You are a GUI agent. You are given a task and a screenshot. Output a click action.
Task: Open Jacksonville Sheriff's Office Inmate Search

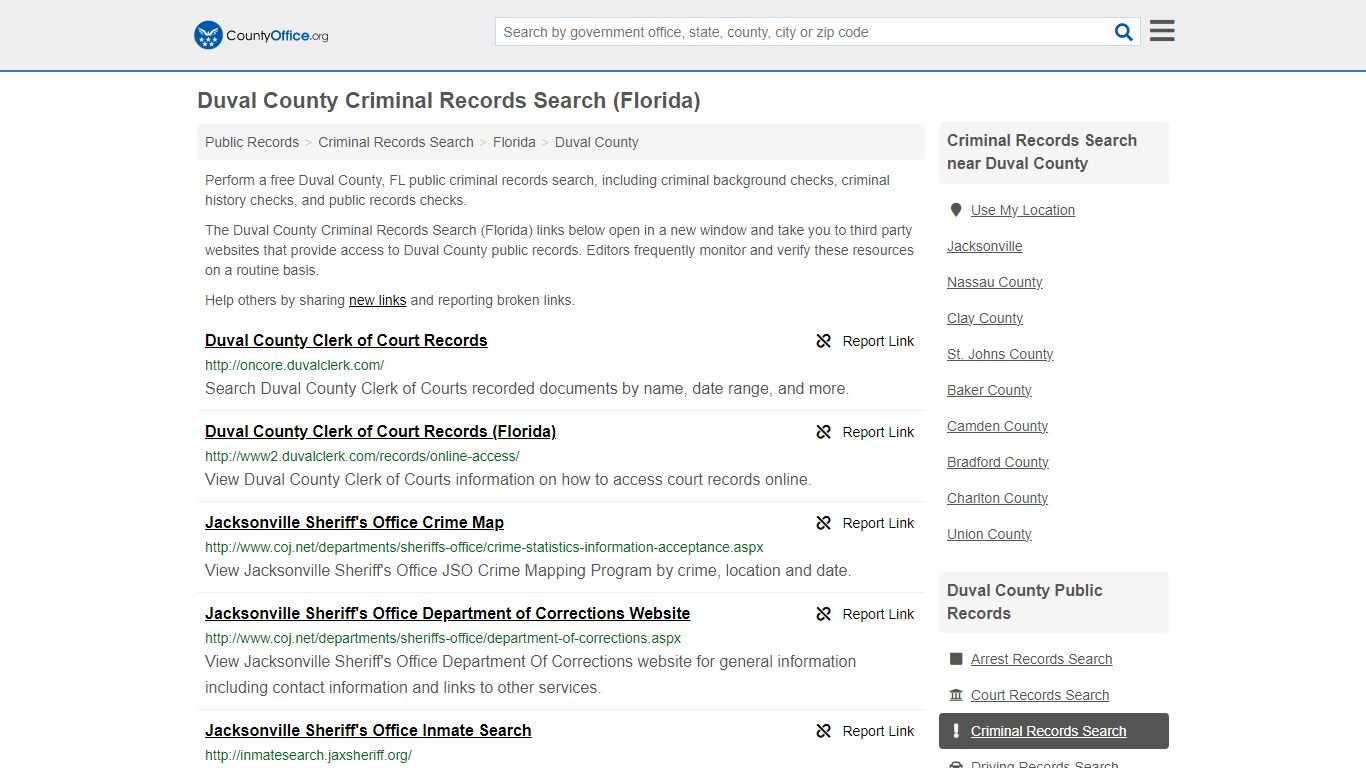(368, 730)
